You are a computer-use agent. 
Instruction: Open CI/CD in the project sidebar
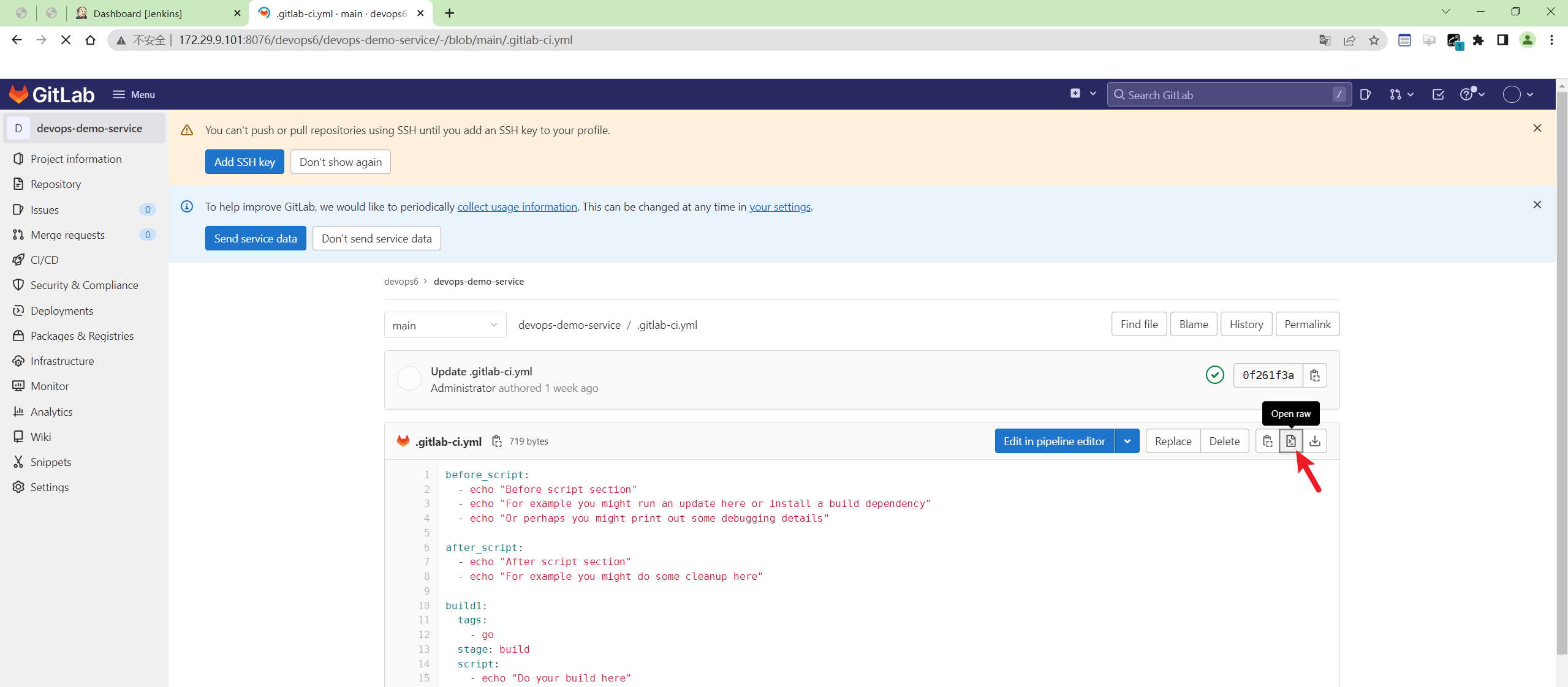tap(44, 260)
